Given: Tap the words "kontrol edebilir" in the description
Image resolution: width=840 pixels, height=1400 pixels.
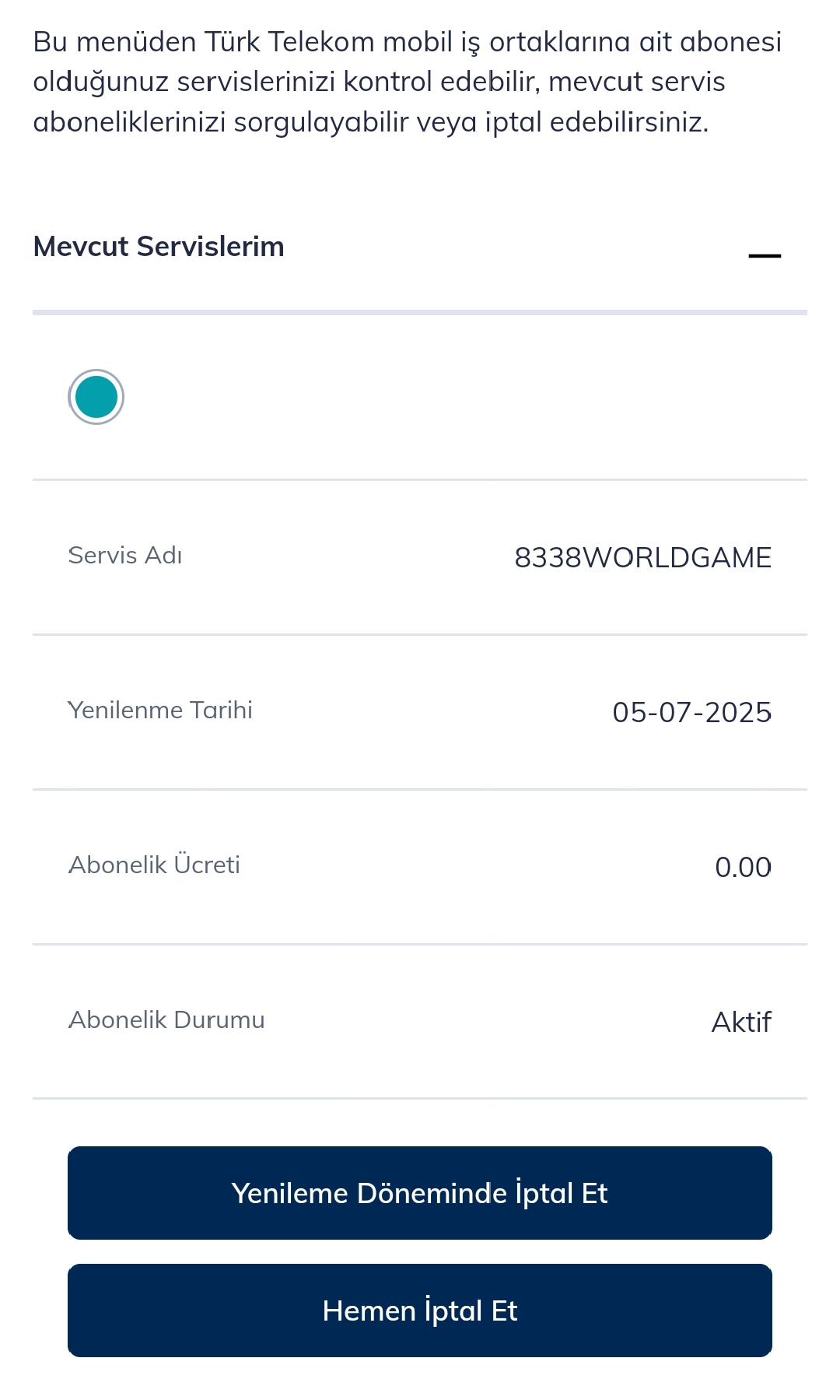Looking at the screenshot, I should click(x=441, y=82).
